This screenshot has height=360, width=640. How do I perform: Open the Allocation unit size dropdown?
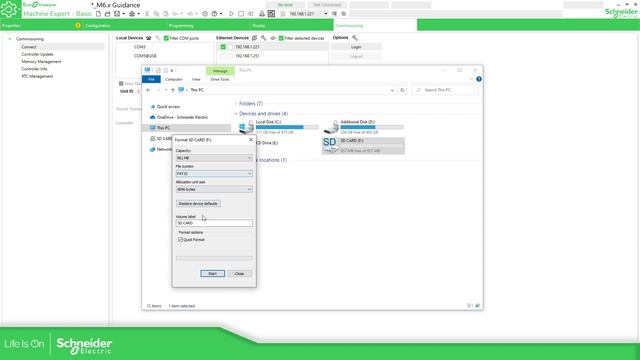click(x=214, y=189)
